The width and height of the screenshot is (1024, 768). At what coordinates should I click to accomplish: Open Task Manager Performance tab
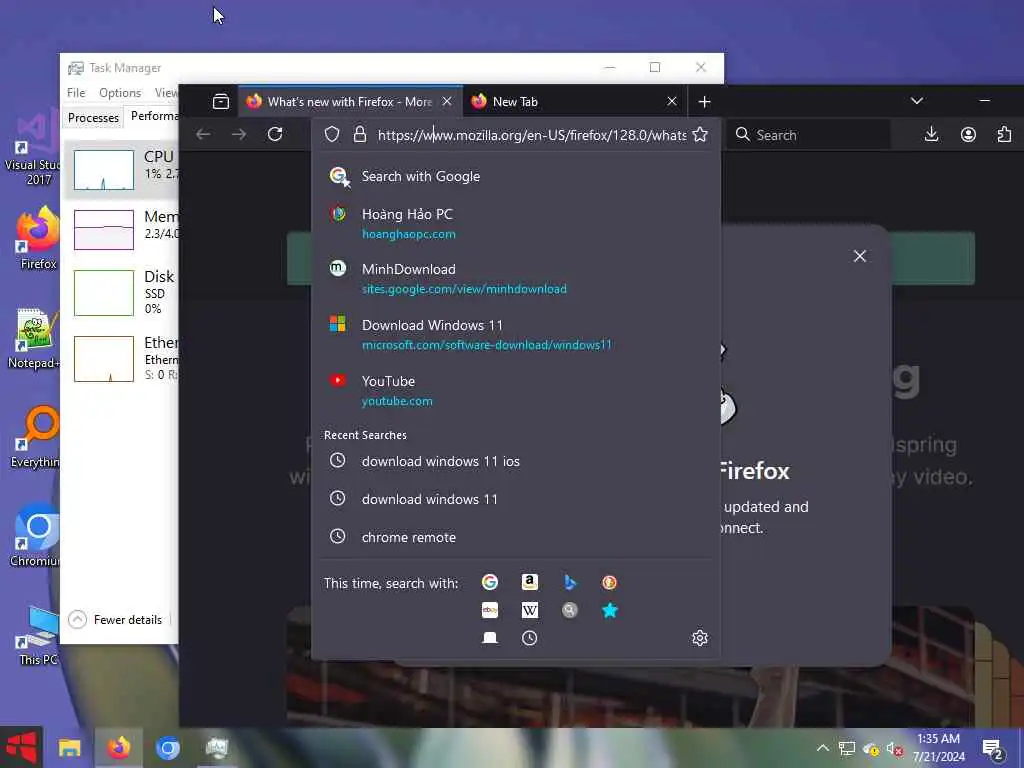[x=154, y=116]
